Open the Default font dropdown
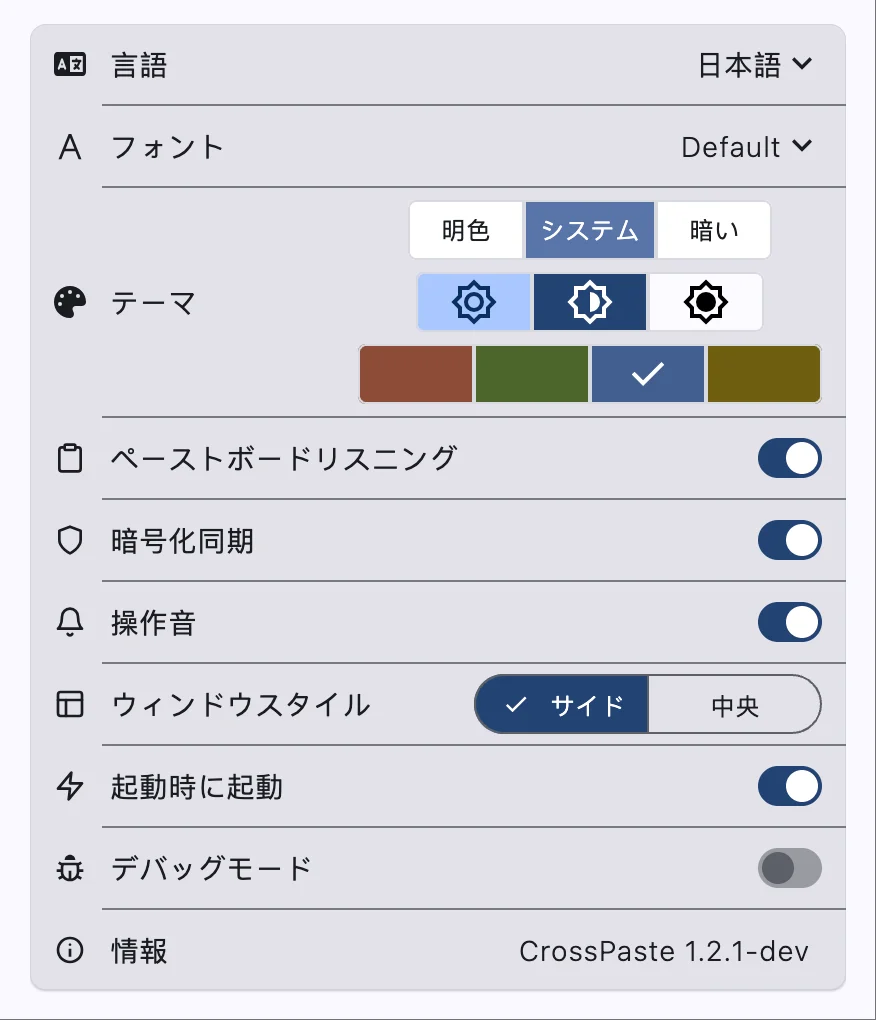 coord(745,146)
